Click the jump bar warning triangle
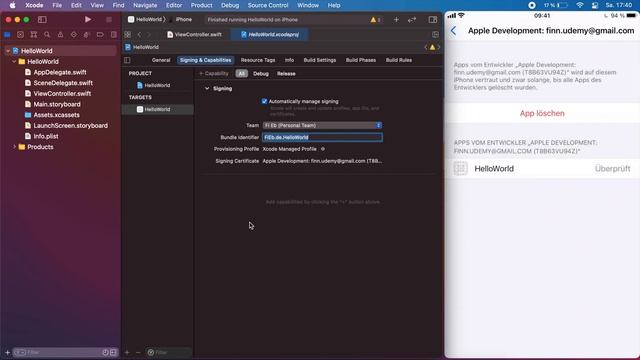640x360 pixels. pyautogui.click(x=432, y=47)
